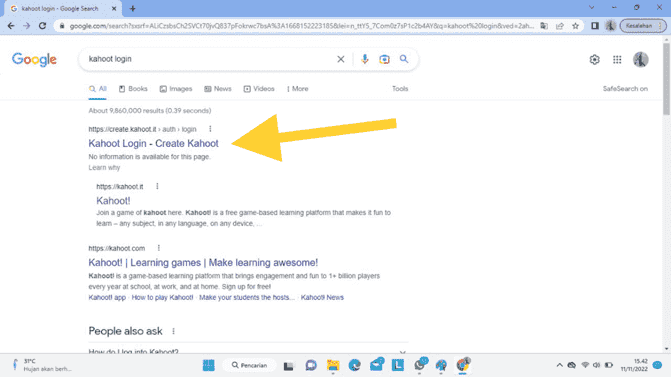Open options for kahoot.it result

(x=157, y=186)
